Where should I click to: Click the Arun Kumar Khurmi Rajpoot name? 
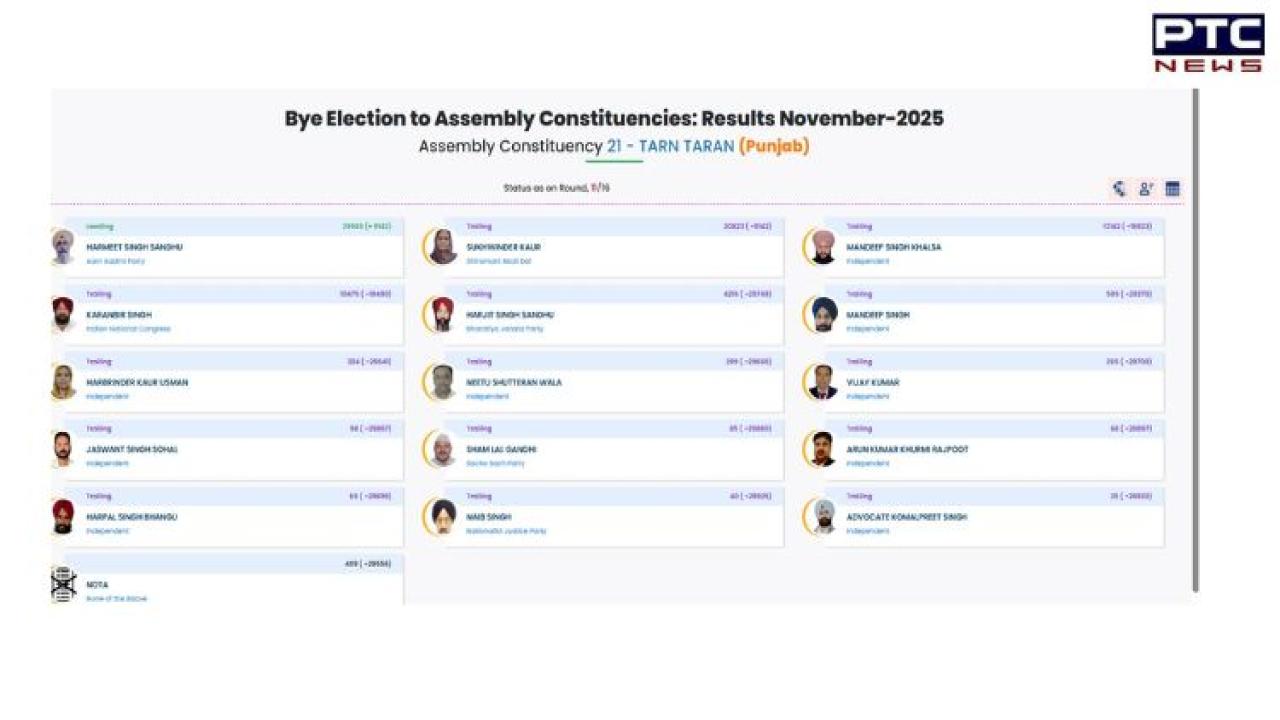pos(907,450)
